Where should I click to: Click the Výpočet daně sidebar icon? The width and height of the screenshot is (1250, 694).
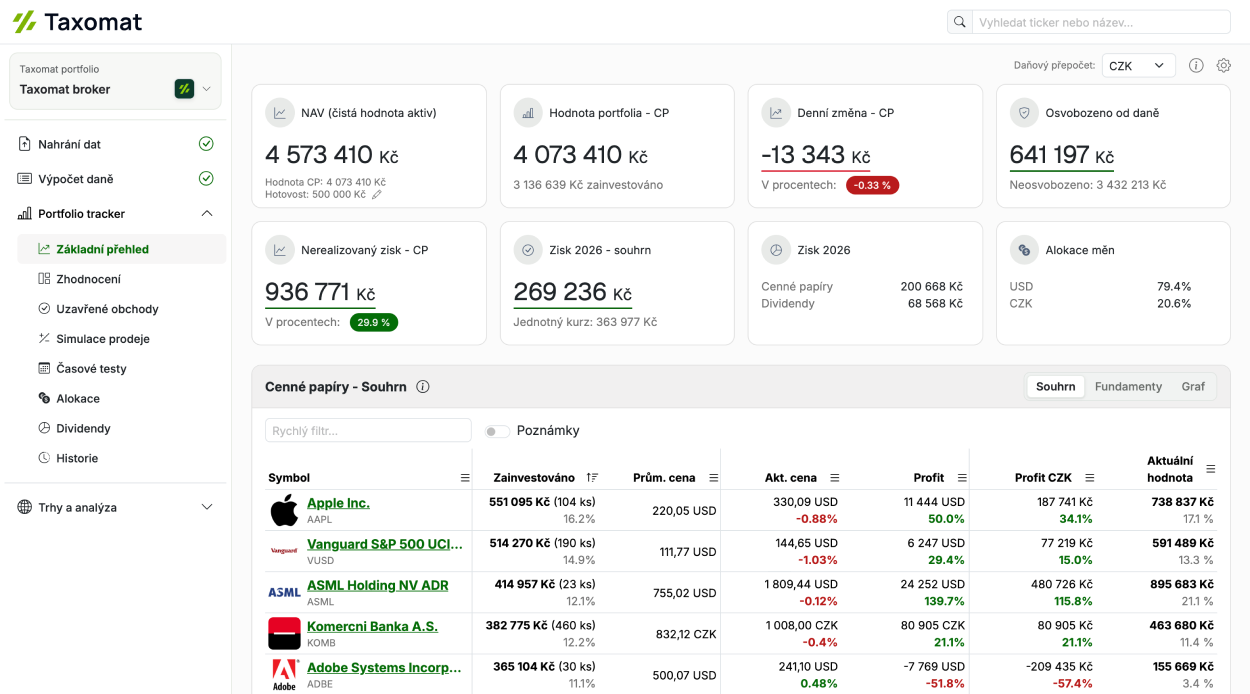[x=25, y=179]
